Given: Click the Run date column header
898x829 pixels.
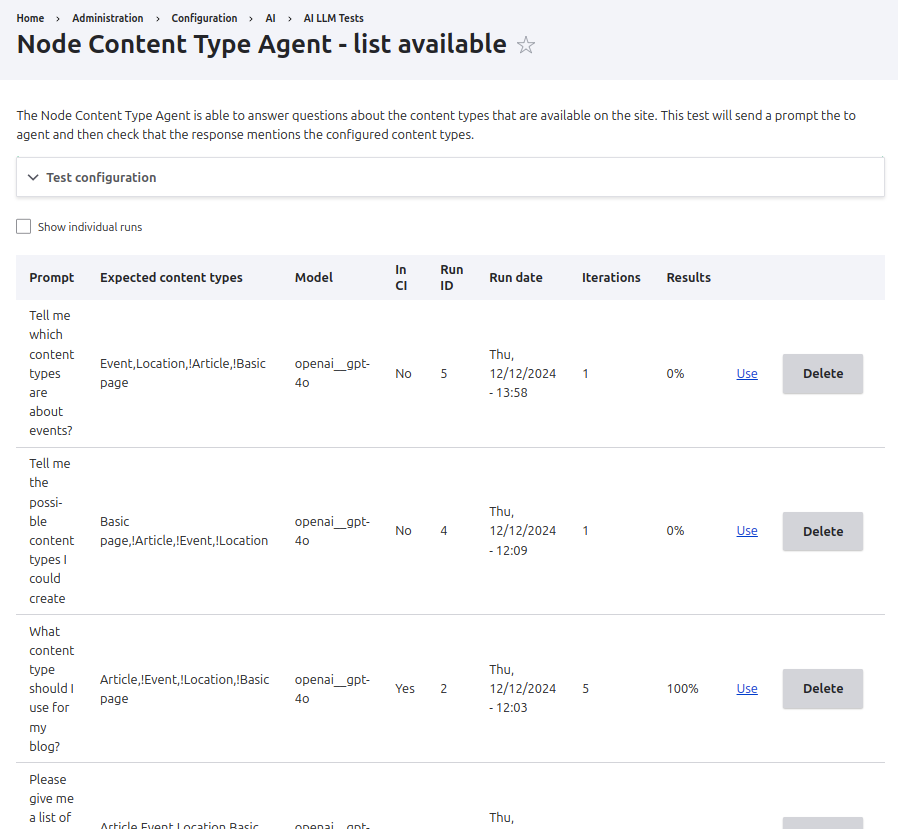Looking at the screenshot, I should click(x=515, y=278).
